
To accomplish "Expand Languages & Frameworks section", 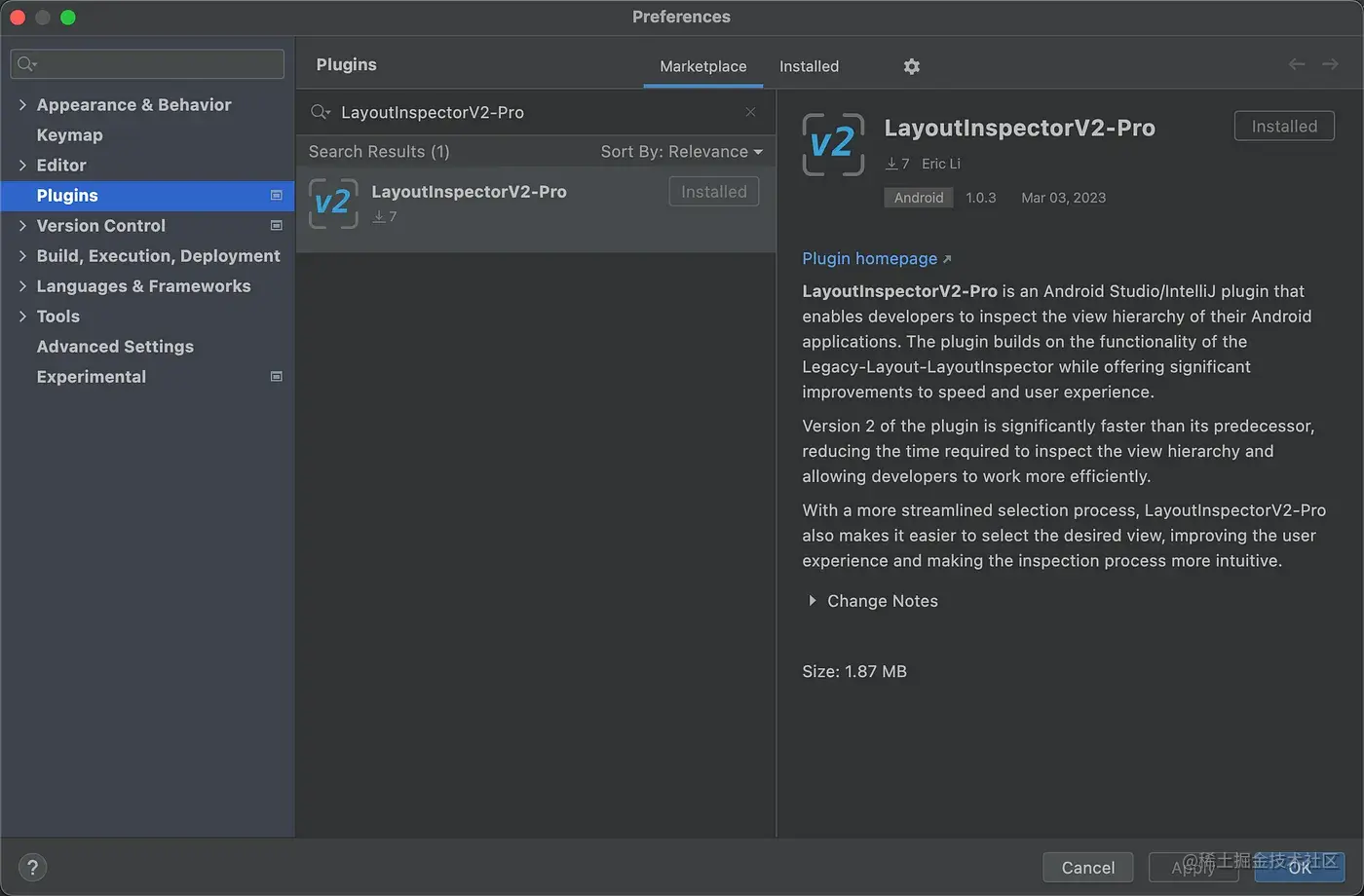I will 22,285.
